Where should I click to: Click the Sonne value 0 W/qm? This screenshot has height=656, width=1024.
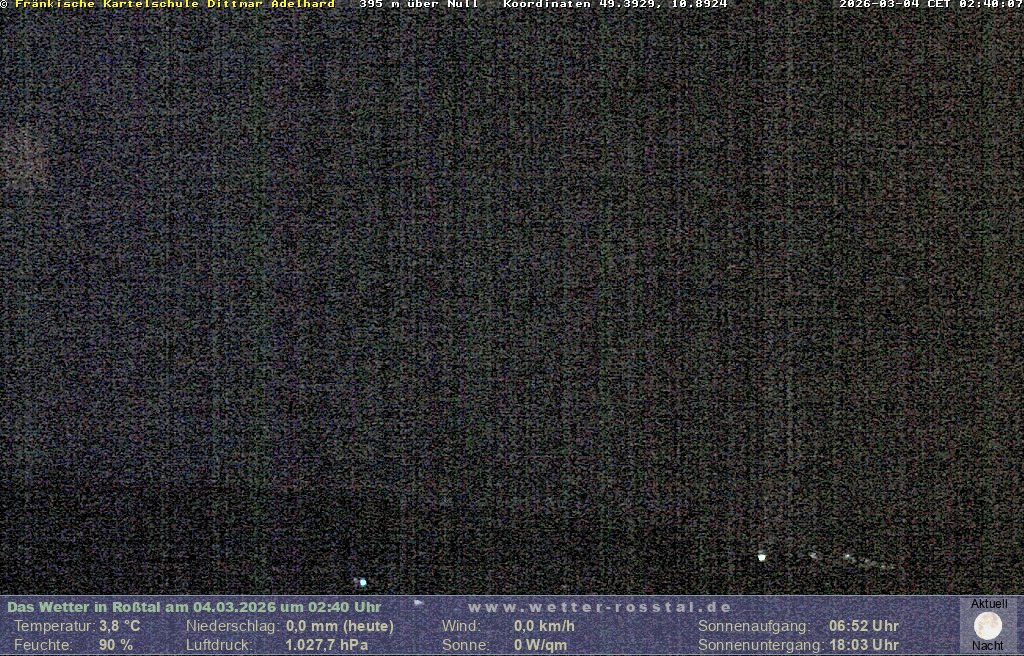tap(540, 645)
